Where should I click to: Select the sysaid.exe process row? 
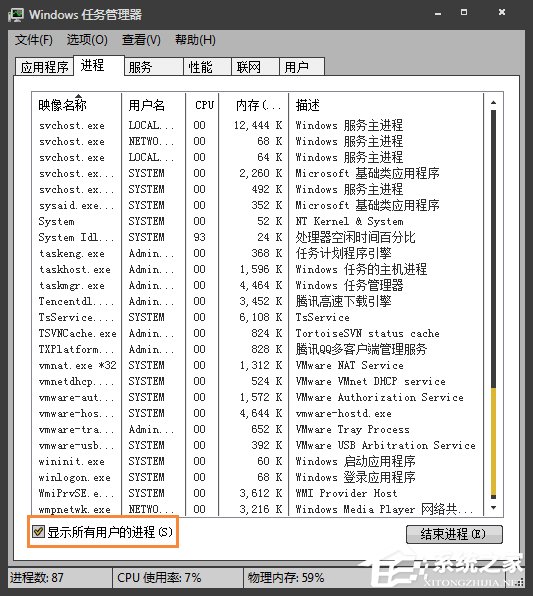click(x=257, y=205)
